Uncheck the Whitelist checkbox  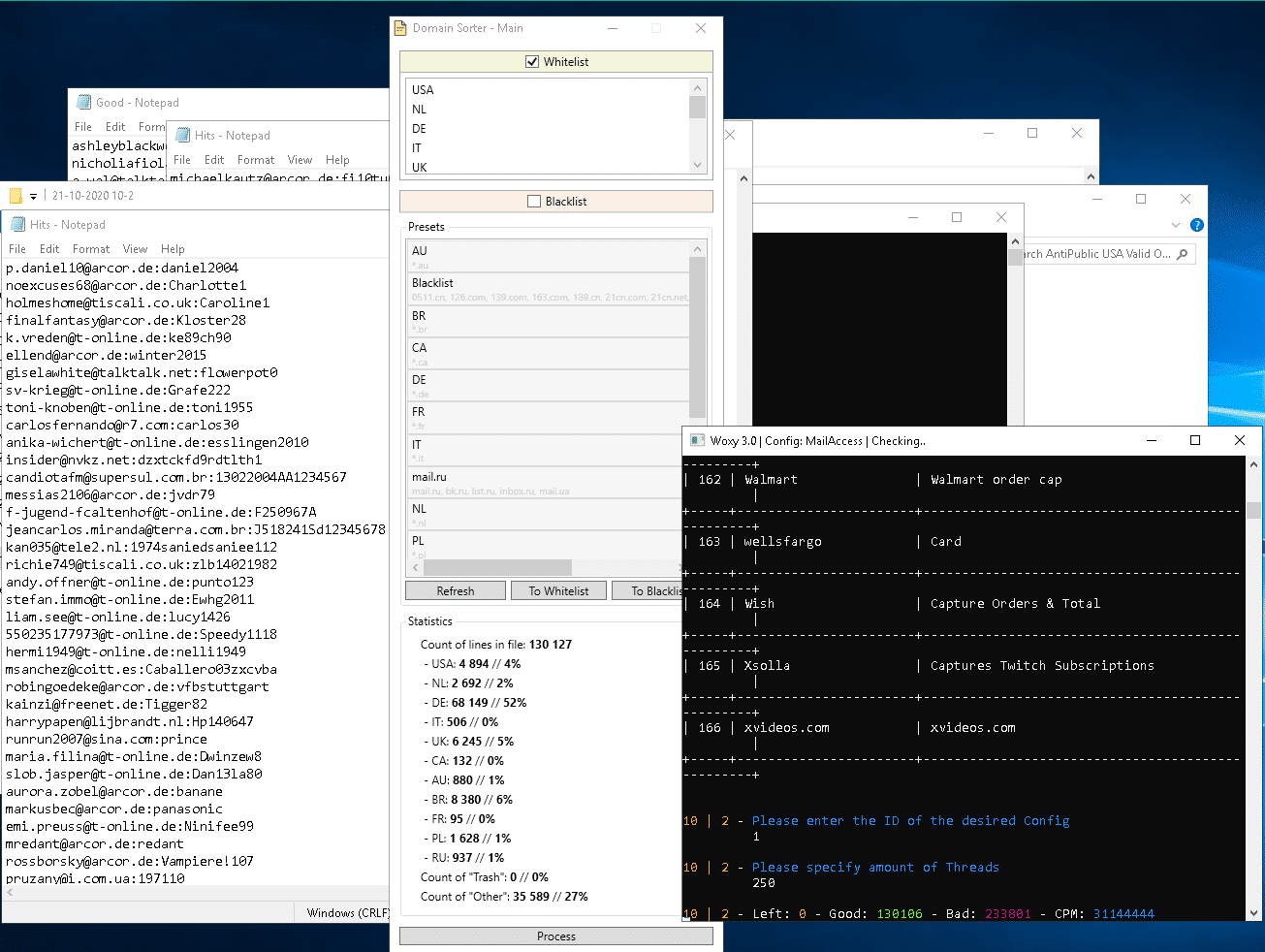click(532, 61)
